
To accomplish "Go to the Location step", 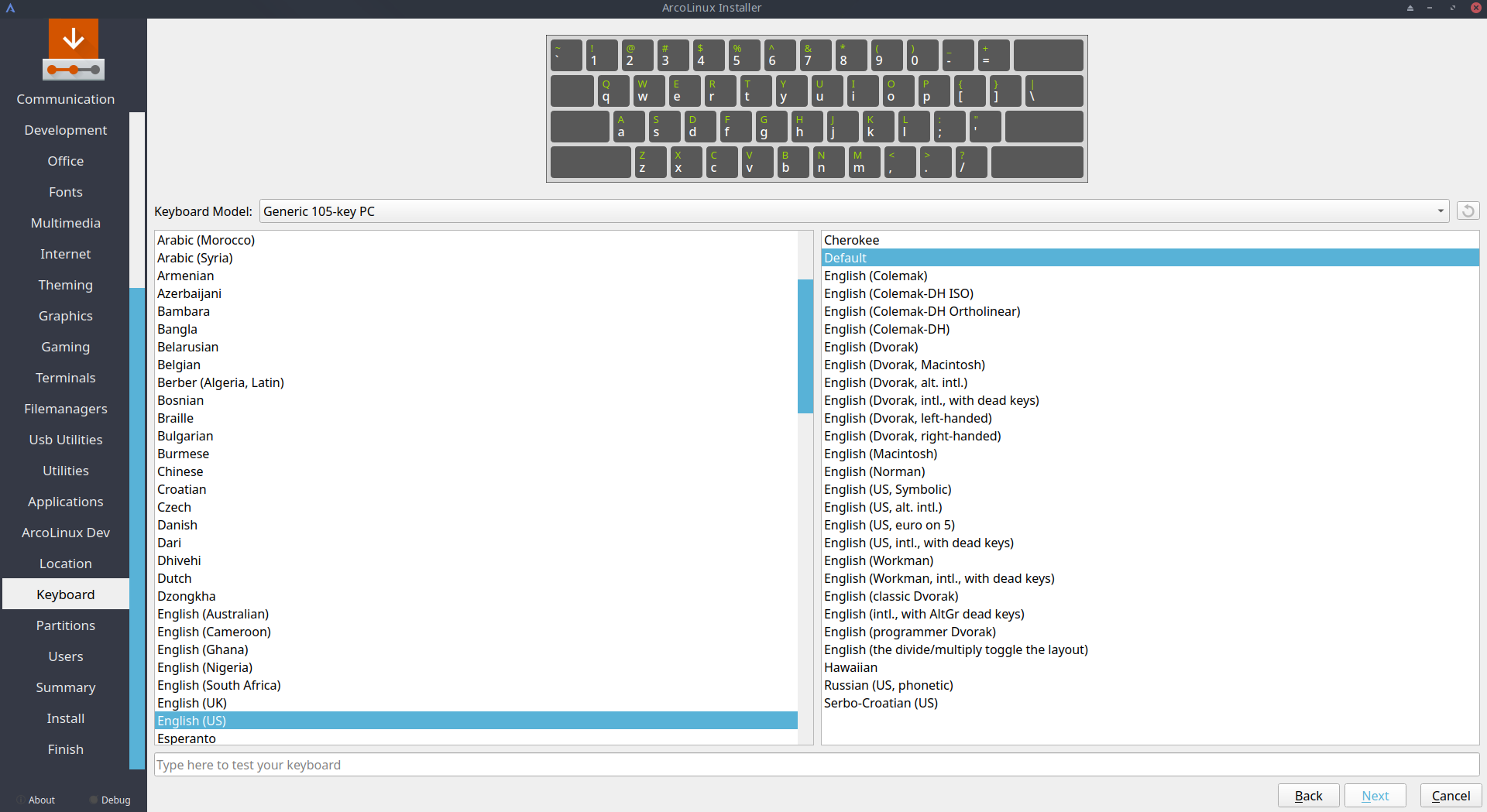I will [x=66, y=564].
